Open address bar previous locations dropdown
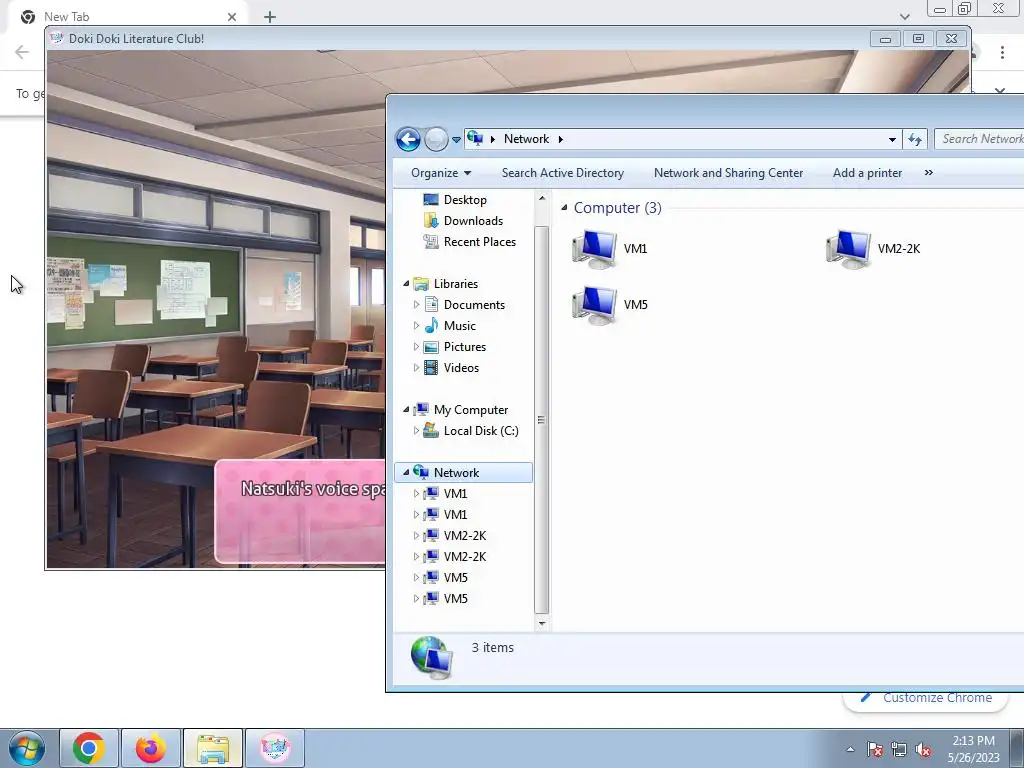The width and height of the screenshot is (1024, 768). (892, 139)
